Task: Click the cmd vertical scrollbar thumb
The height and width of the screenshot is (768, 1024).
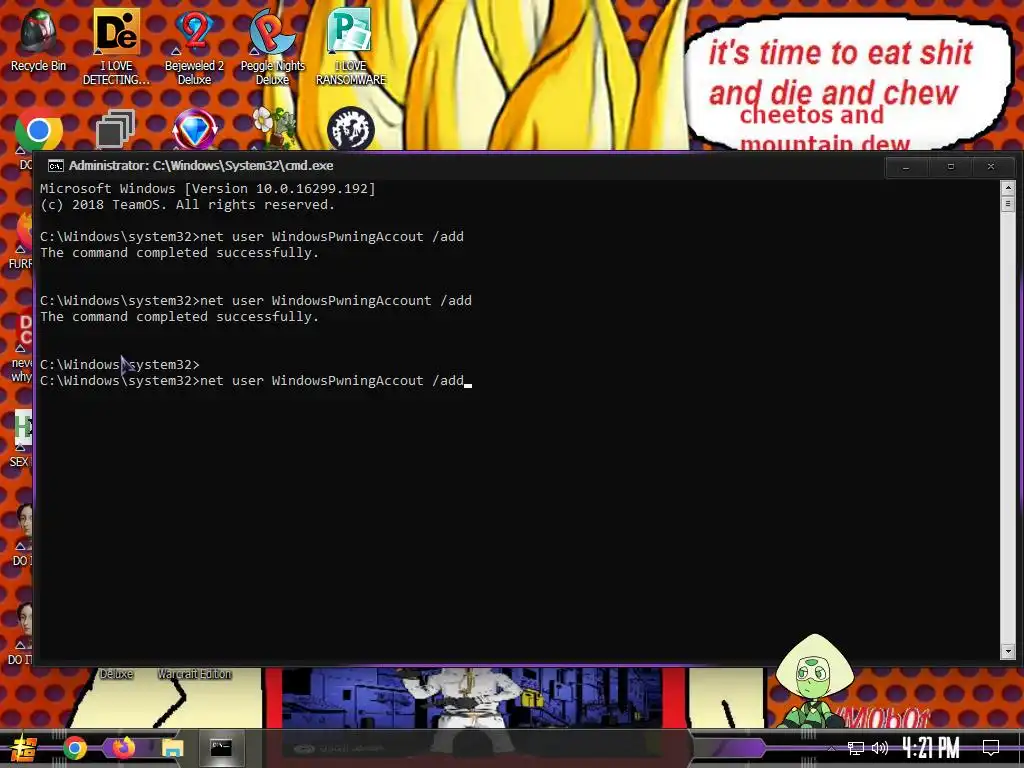Action: click(1008, 204)
